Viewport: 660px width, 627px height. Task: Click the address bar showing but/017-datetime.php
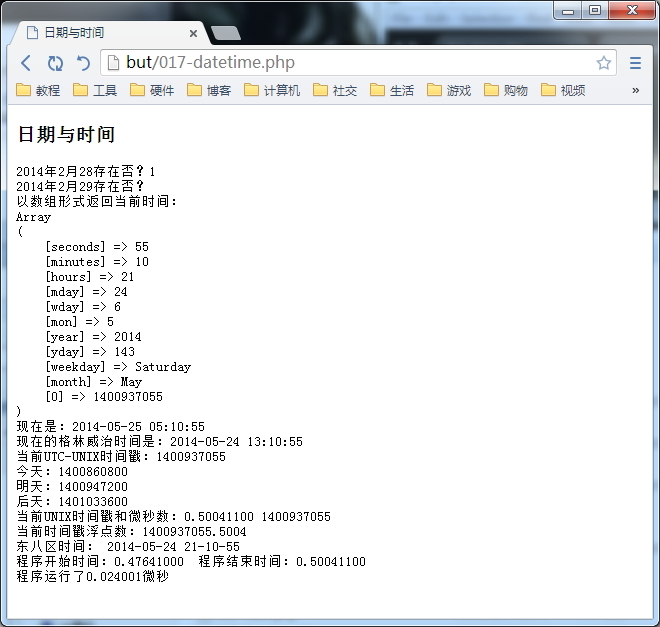[358, 63]
